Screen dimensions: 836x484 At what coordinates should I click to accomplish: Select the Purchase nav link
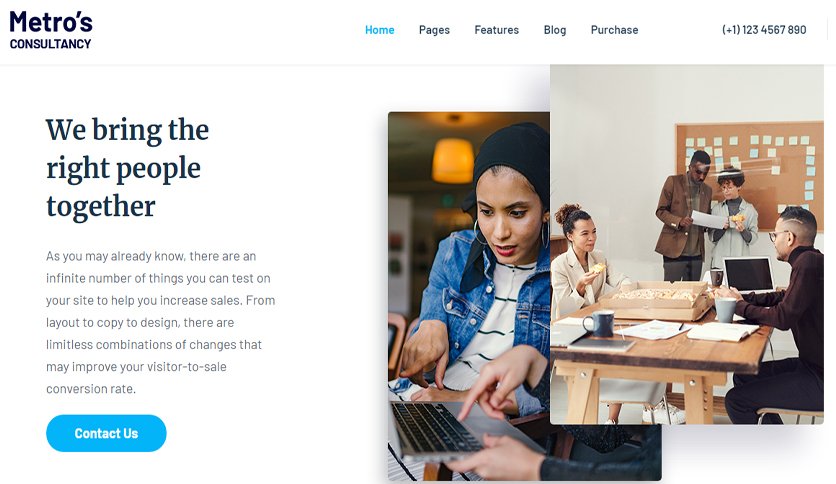pyautogui.click(x=614, y=30)
